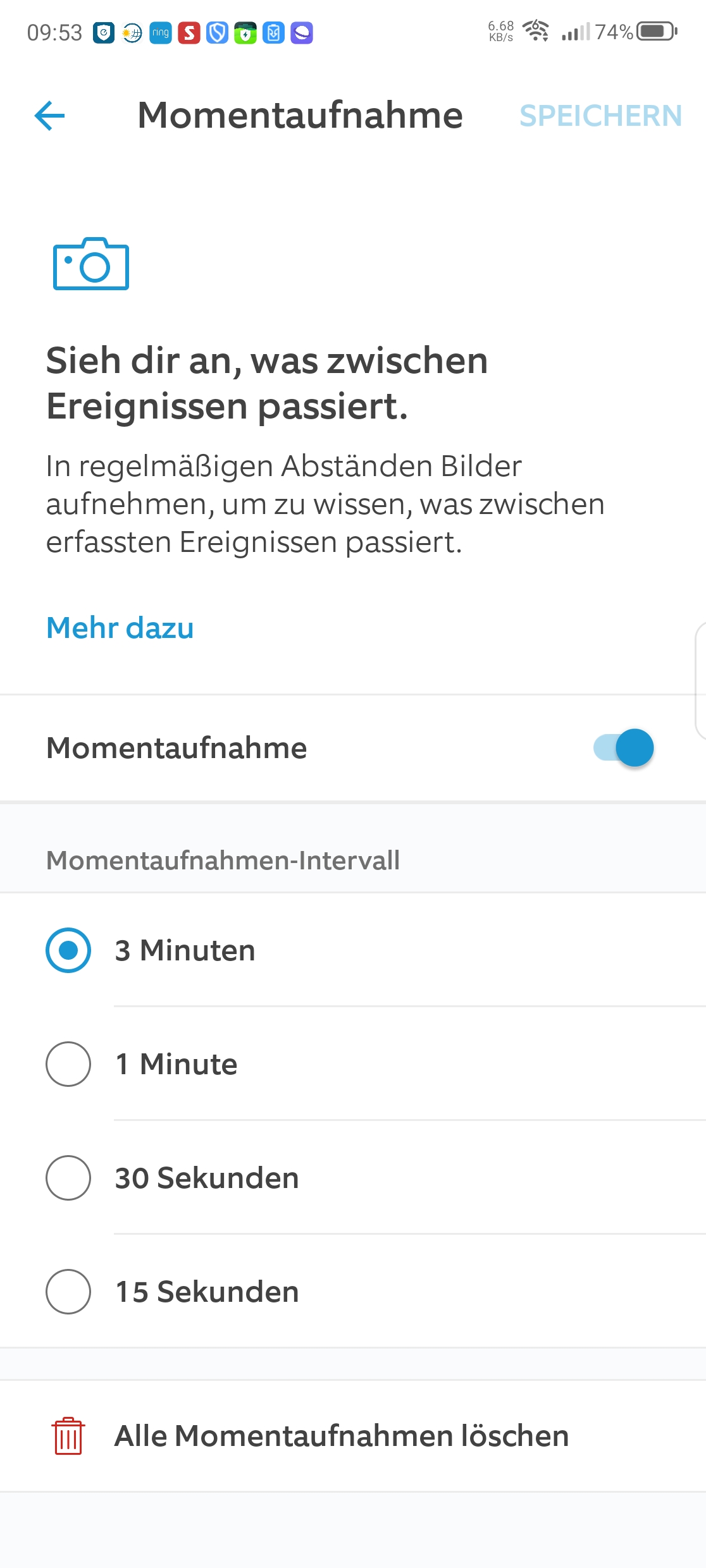Open the Mehr dazu link
Viewport: 706px width, 1568px height.
[120, 628]
